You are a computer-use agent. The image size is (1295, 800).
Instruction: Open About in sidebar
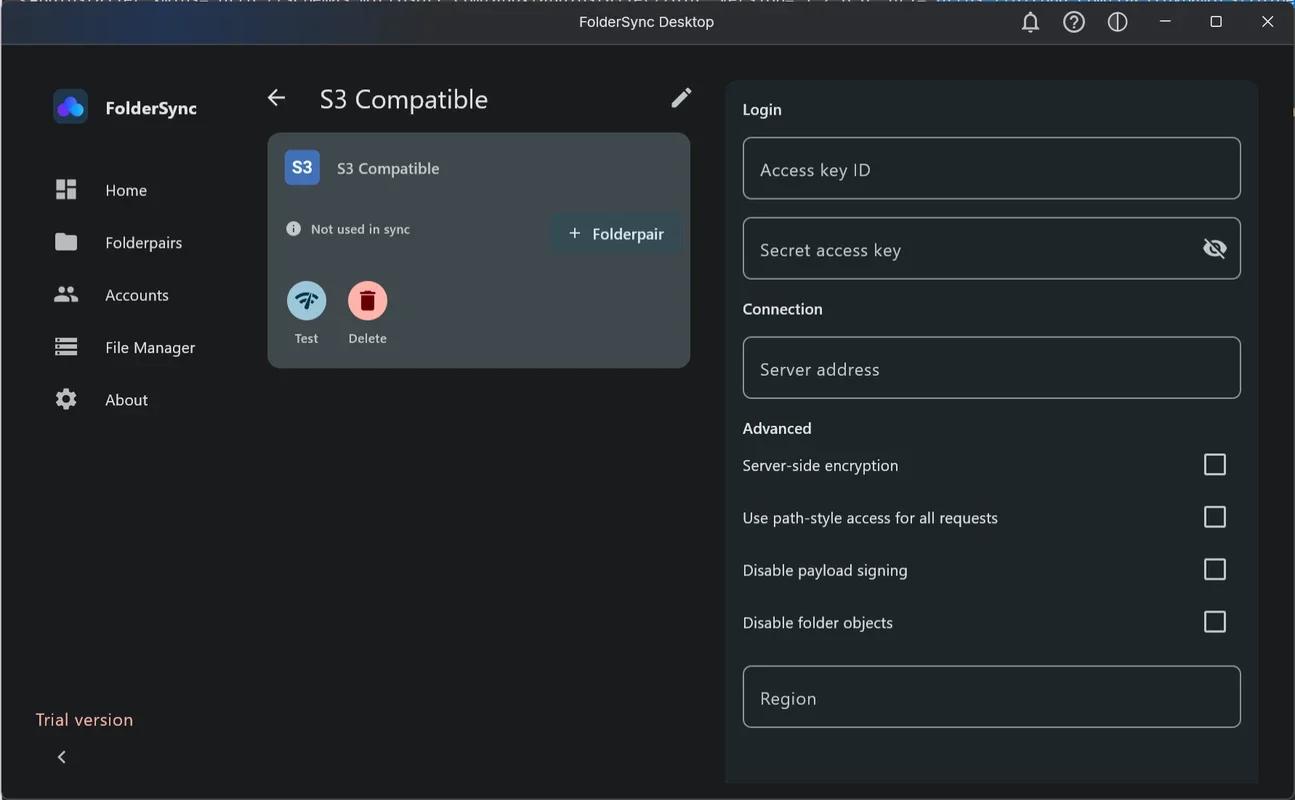pos(126,400)
